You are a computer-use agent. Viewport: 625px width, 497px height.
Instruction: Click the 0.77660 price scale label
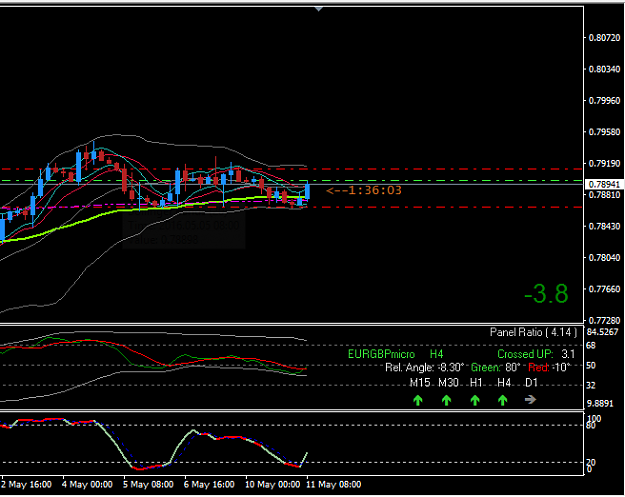[x=605, y=289]
